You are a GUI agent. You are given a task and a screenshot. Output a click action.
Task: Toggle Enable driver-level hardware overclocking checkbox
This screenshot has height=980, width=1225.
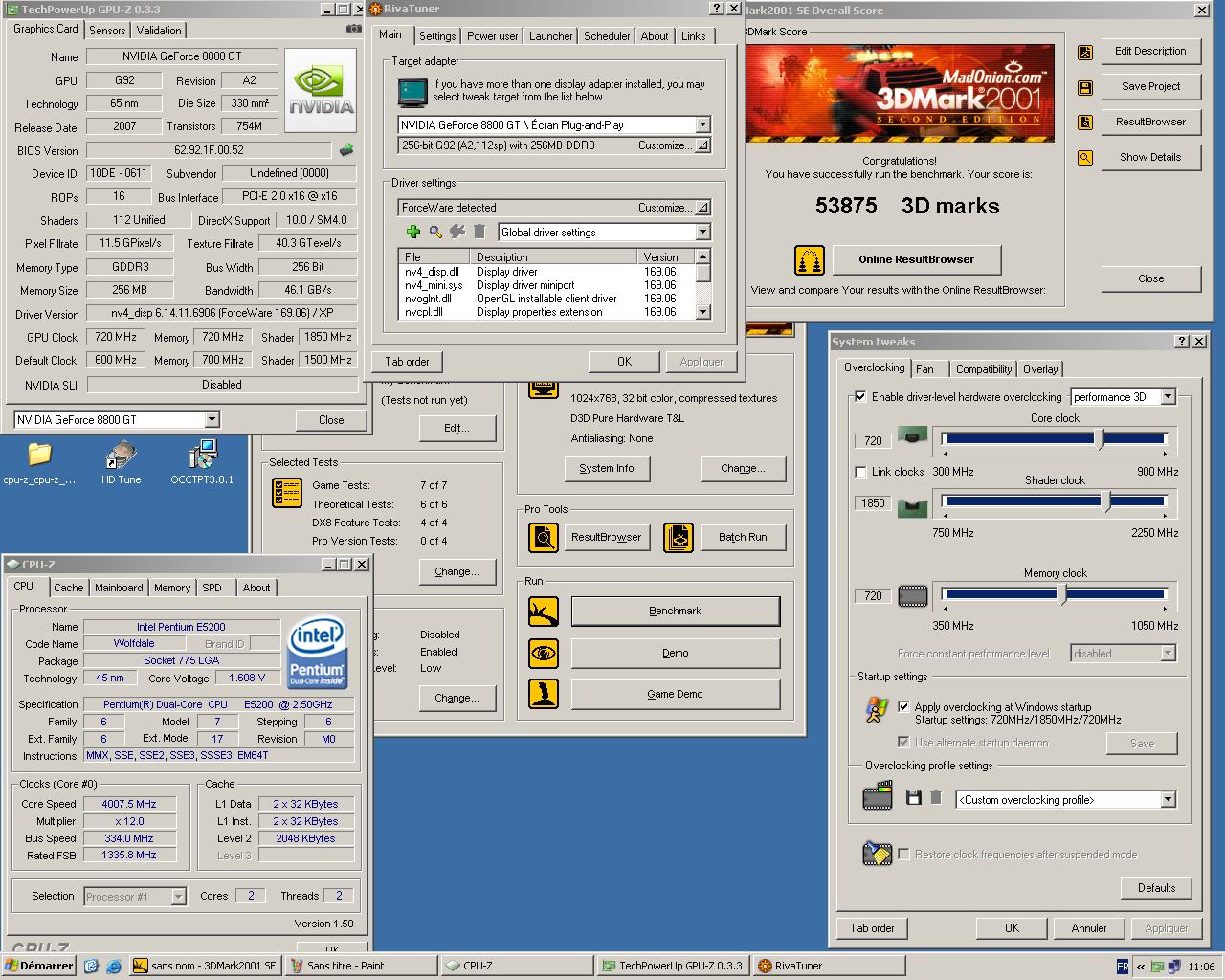tap(860, 396)
